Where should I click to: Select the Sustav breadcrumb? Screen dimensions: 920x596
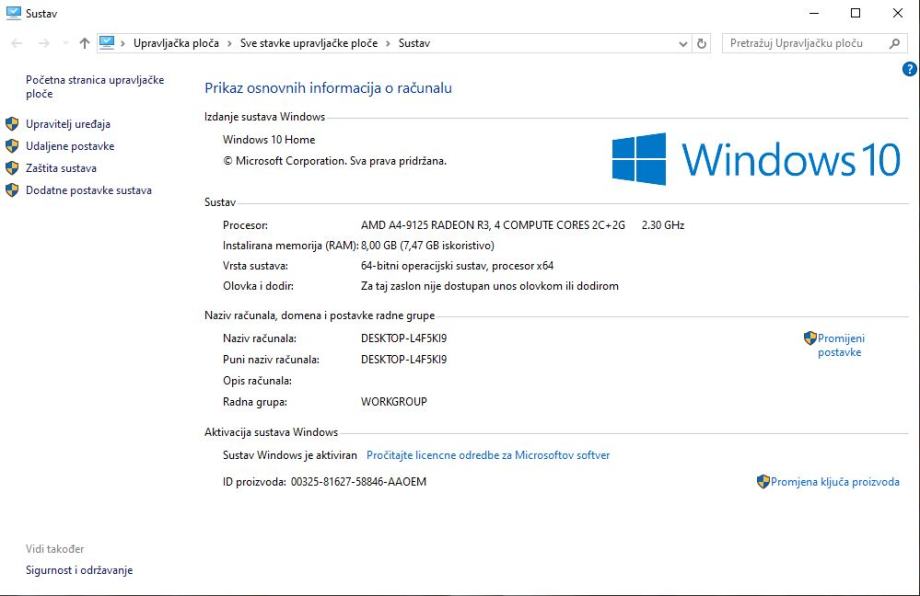point(414,43)
